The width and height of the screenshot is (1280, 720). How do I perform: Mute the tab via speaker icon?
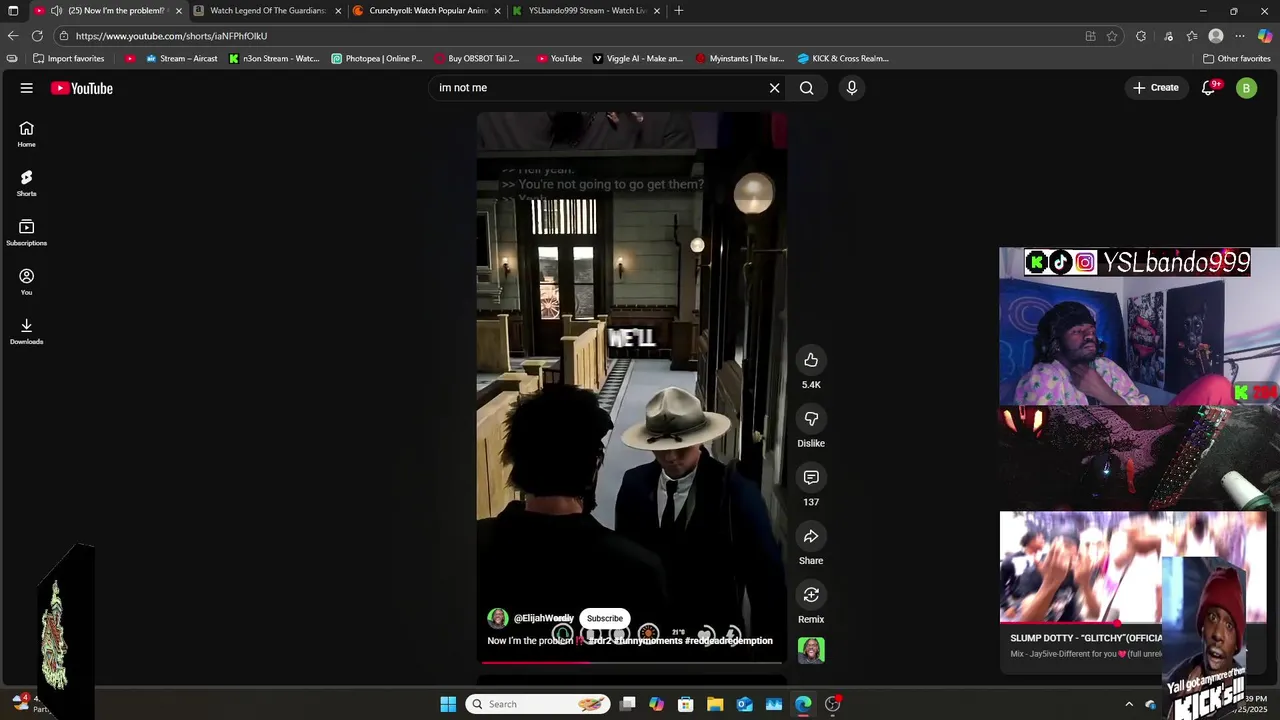[x=56, y=11]
